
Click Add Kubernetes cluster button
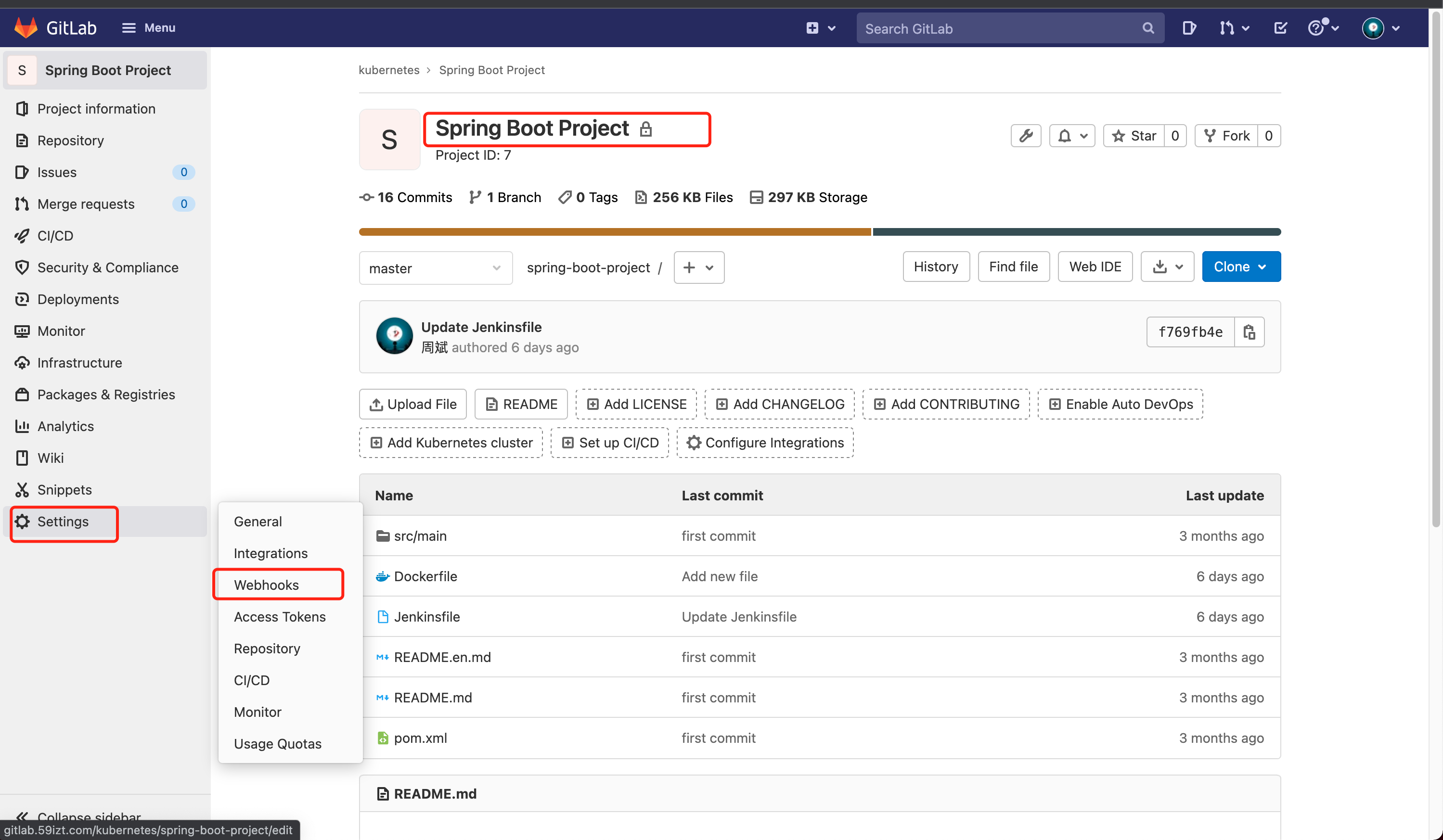pyautogui.click(x=451, y=442)
